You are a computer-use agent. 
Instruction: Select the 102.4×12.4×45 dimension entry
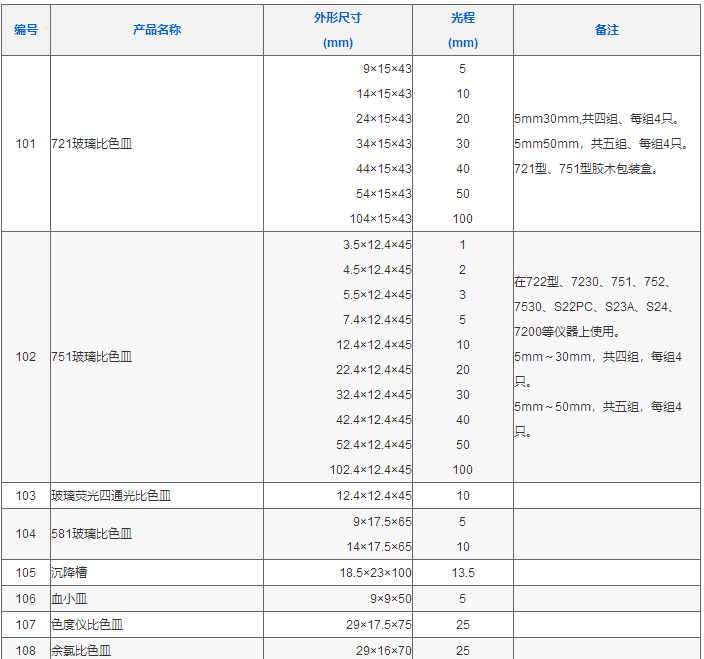coord(370,470)
